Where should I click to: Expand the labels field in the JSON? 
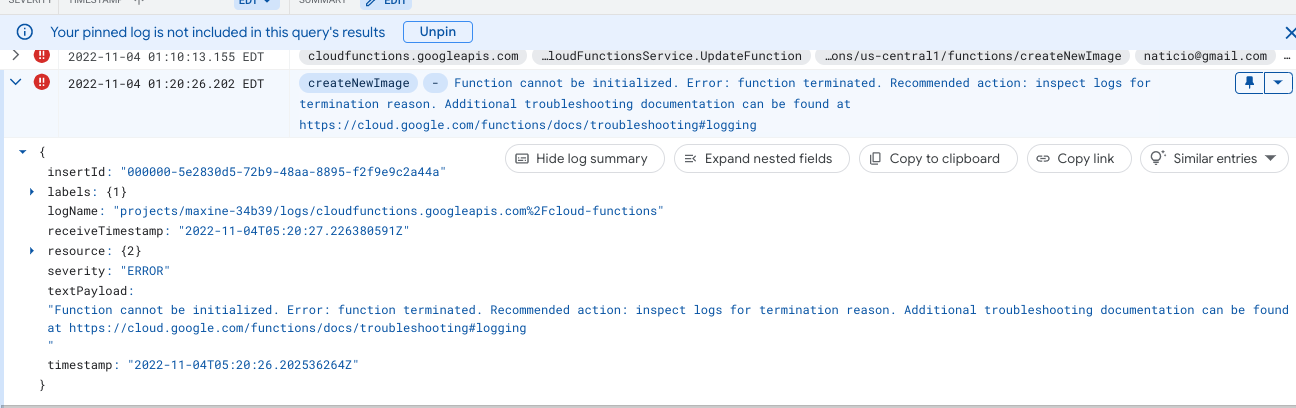32,191
